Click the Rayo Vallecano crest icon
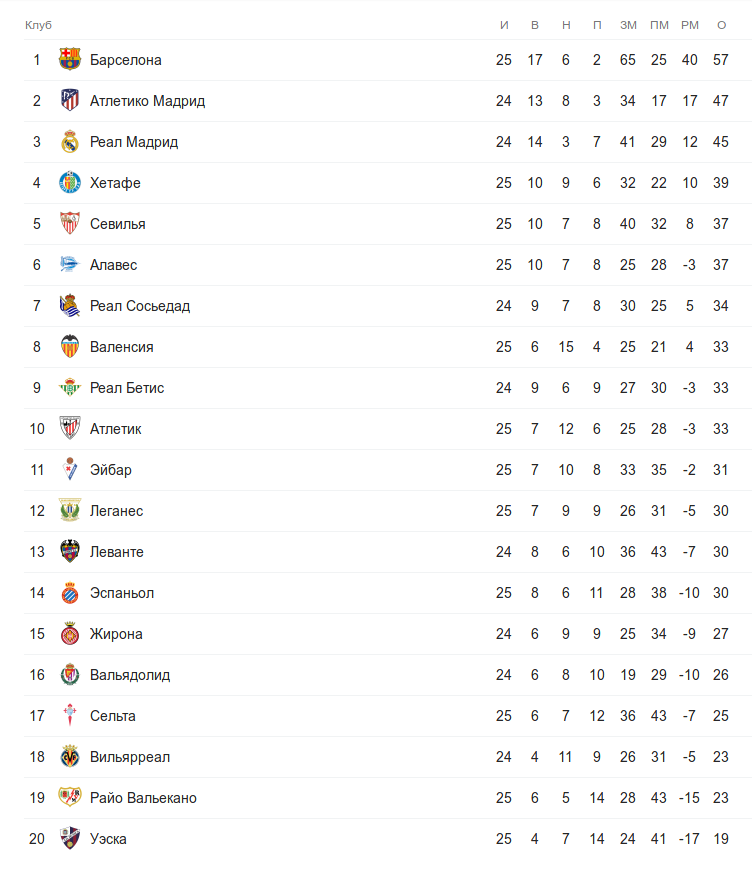The image size is (752, 883). (x=69, y=798)
